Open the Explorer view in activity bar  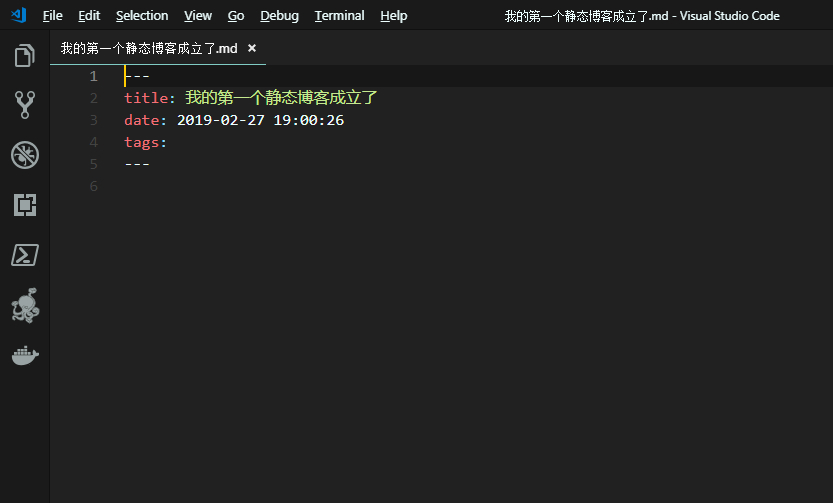click(x=24, y=55)
